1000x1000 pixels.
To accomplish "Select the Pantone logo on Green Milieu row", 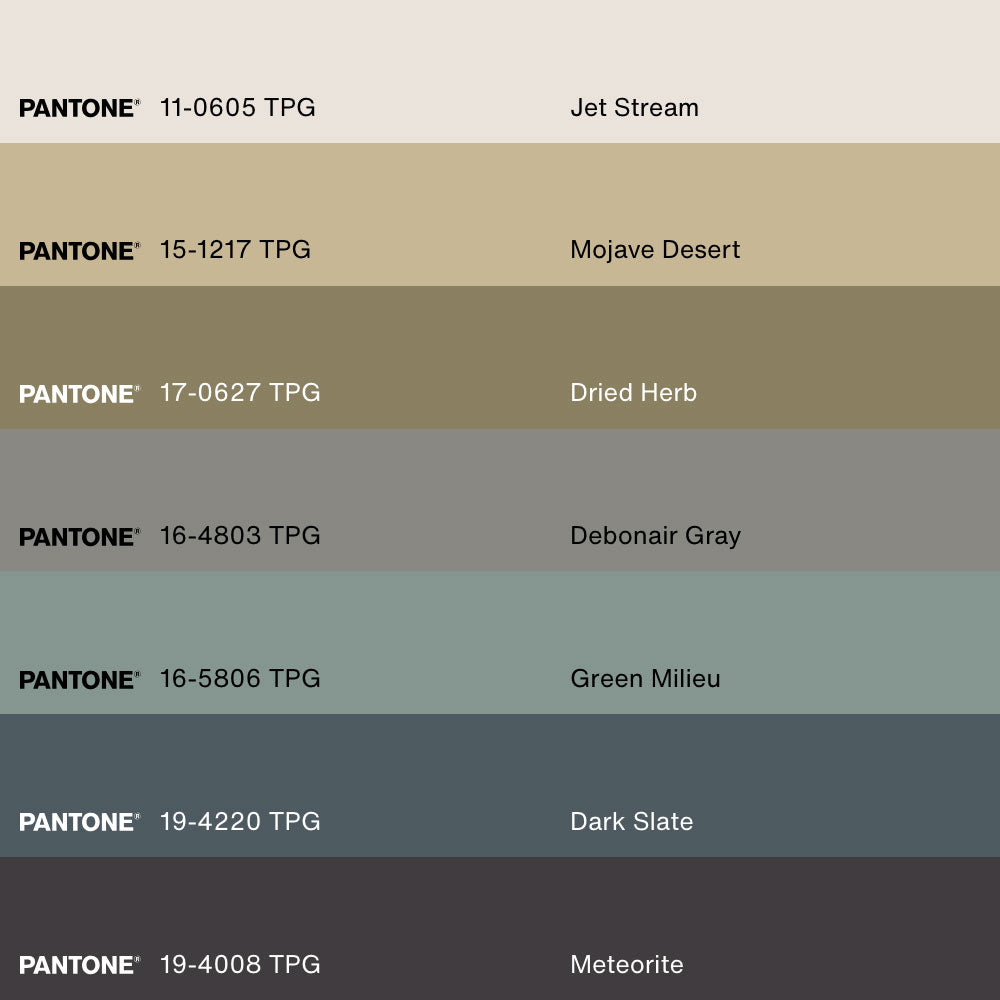I will coord(79,680).
